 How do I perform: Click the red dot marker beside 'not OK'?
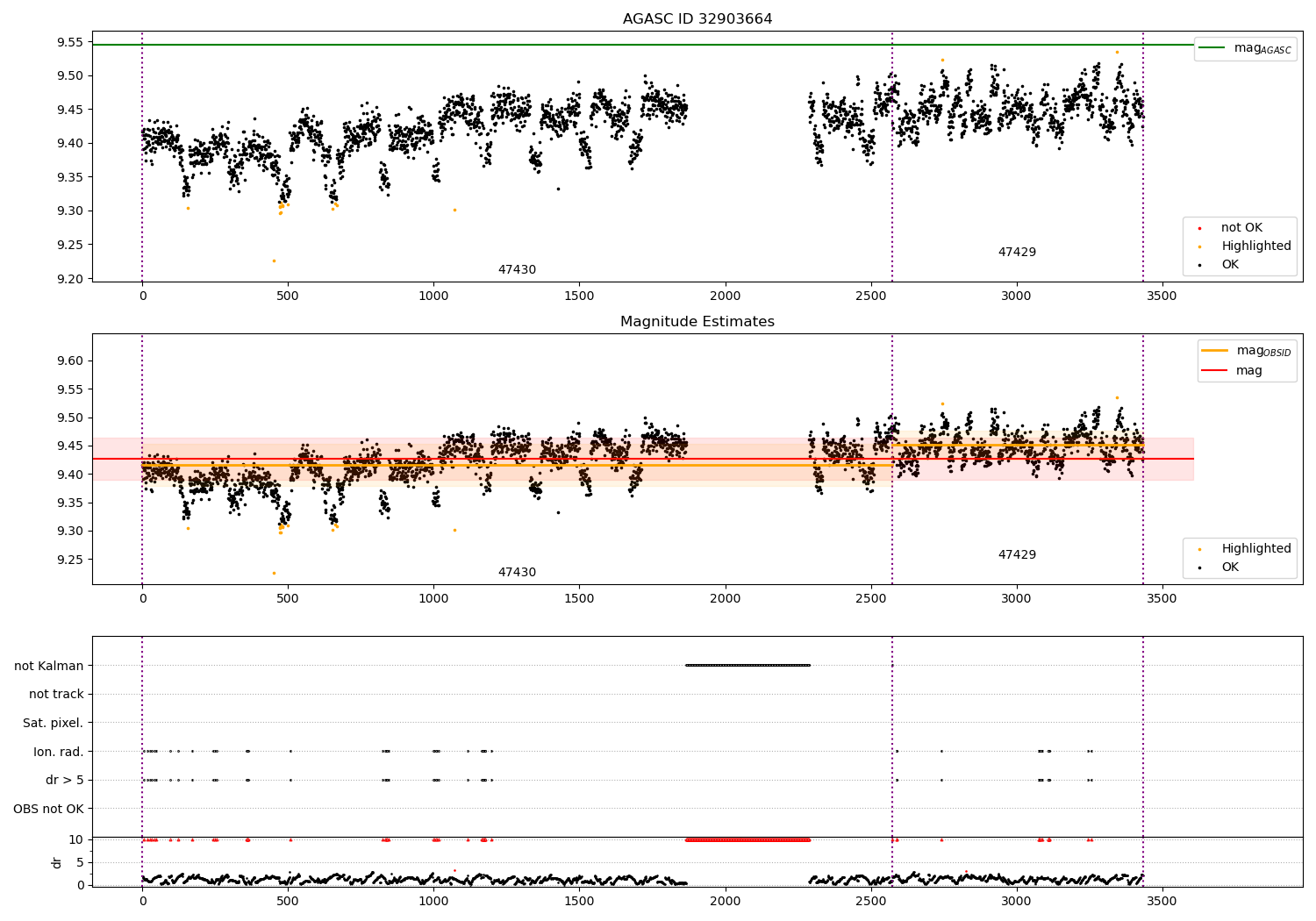[x=1199, y=228]
